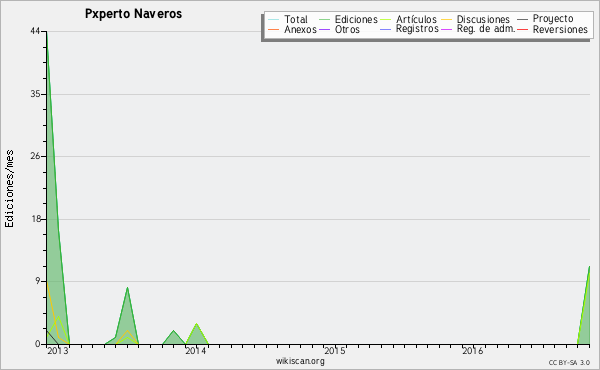
Task: Click the Otros legend label
Action: tap(347, 29)
